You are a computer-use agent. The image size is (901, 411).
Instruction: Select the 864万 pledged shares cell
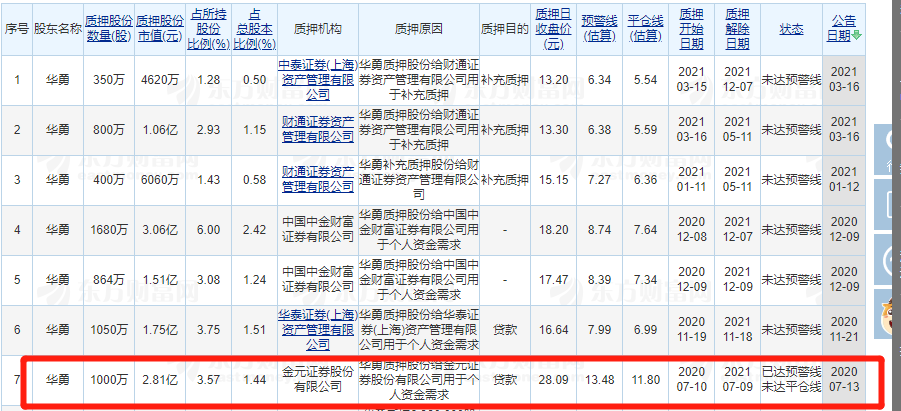[x=109, y=280]
